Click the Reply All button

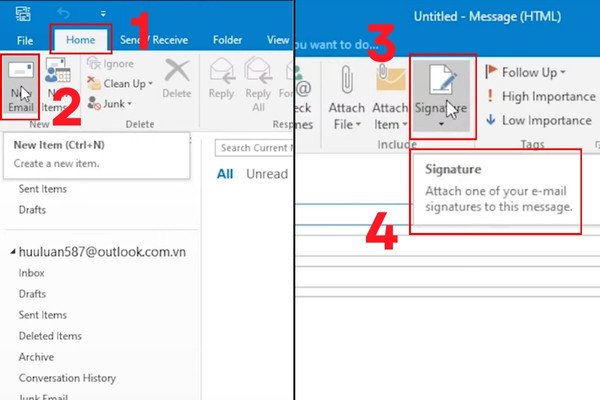pyautogui.click(x=258, y=85)
